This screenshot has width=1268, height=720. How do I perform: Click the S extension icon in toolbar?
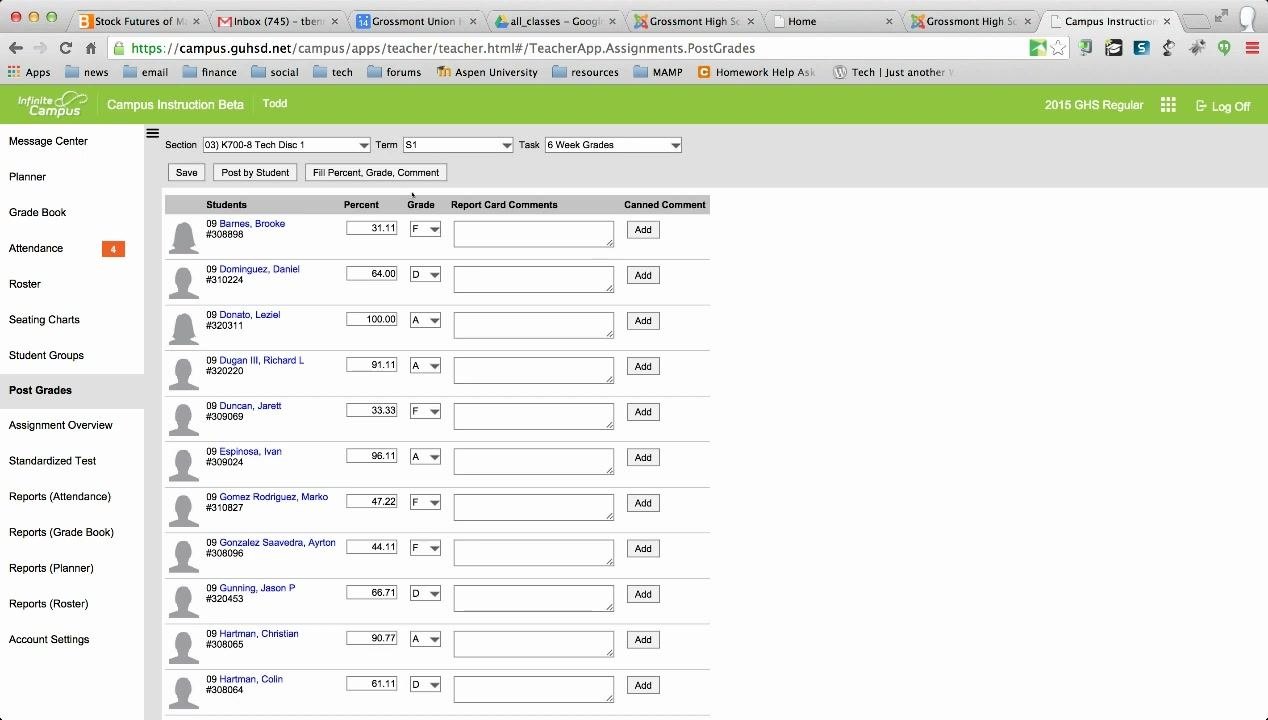[1141, 48]
